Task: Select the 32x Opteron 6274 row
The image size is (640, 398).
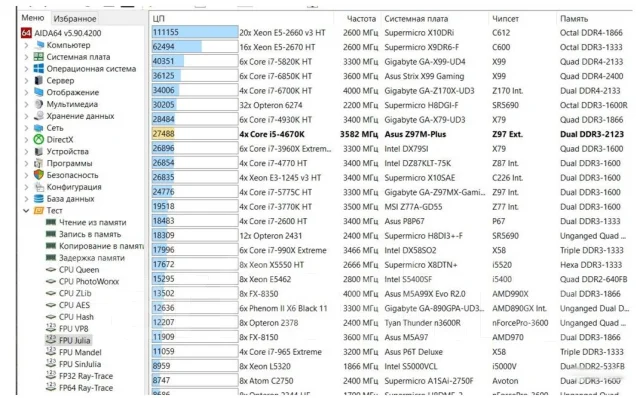Action: [x=392, y=105]
